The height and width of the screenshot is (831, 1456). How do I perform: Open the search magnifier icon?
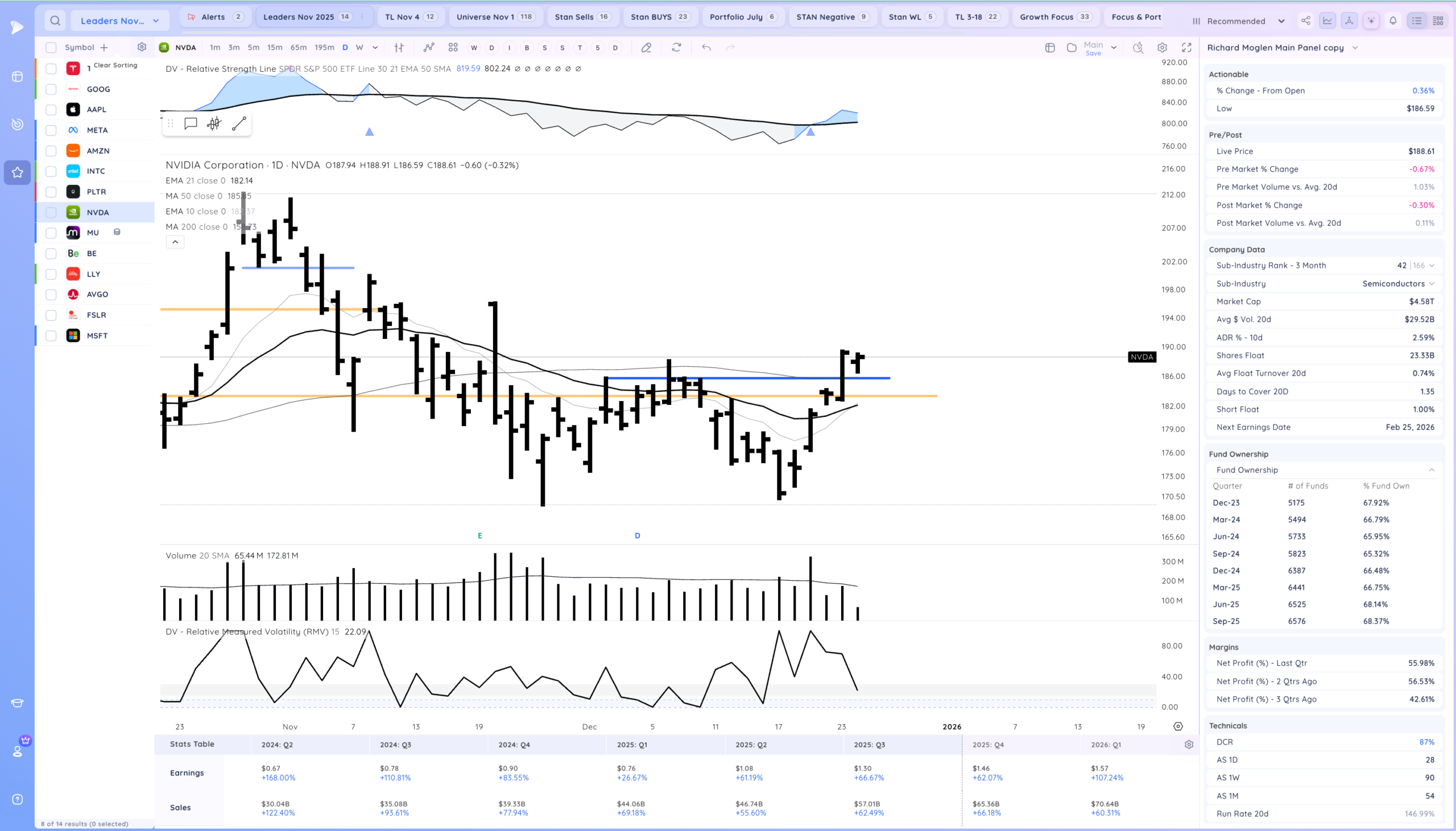55,20
